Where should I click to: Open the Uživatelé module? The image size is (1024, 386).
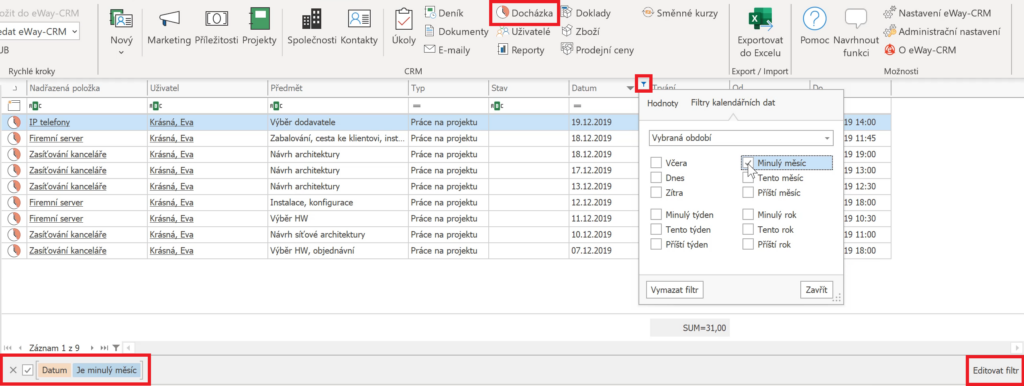tap(523, 31)
